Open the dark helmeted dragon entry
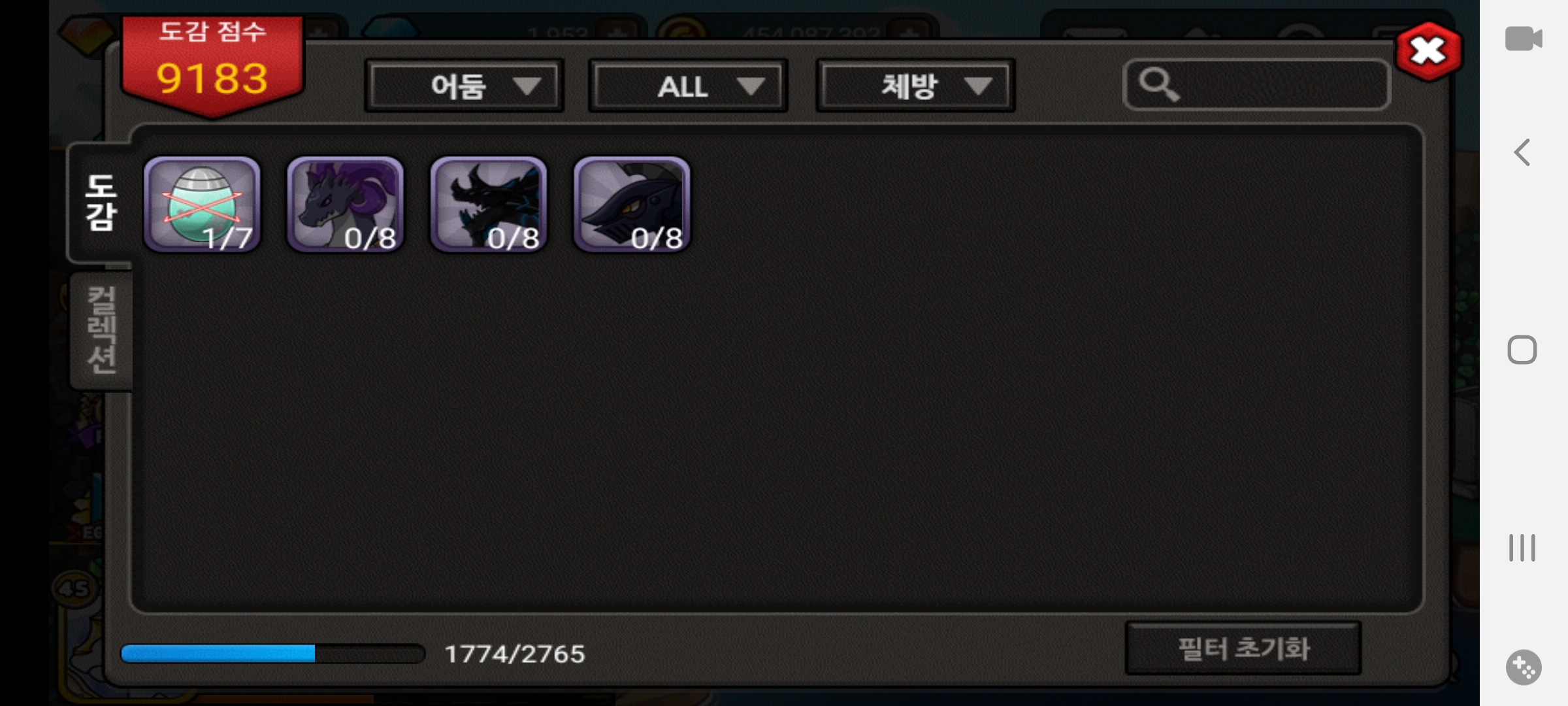Screen dimensions: 1568x706 point(632,204)
